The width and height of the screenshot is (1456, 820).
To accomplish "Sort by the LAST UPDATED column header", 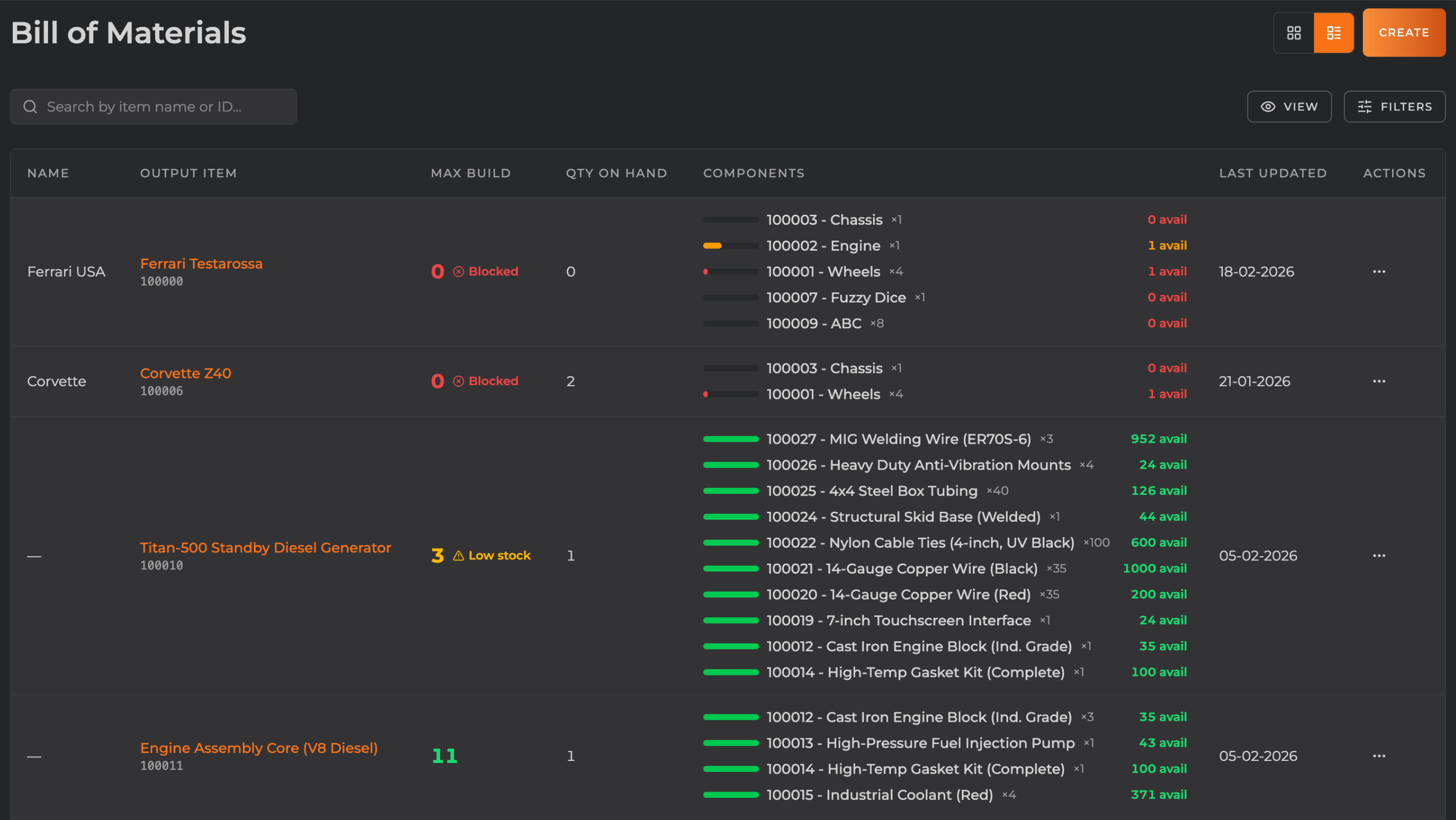I will point(1272,173).
